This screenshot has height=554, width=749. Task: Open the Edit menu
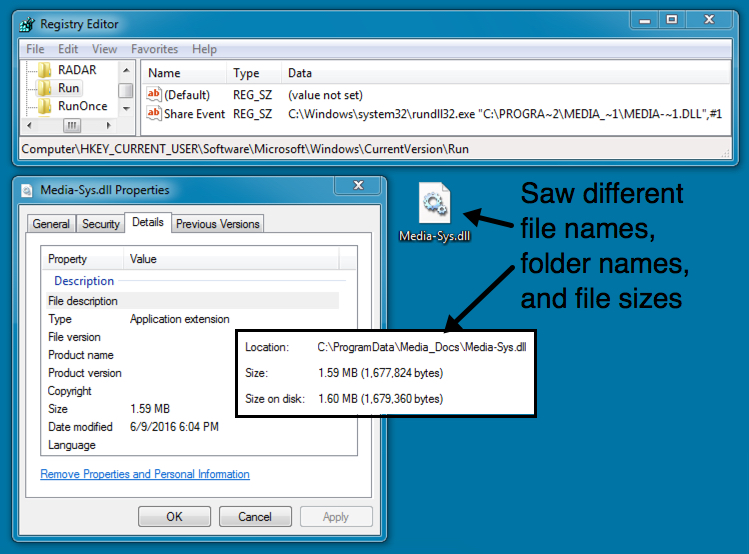[68, 49]
